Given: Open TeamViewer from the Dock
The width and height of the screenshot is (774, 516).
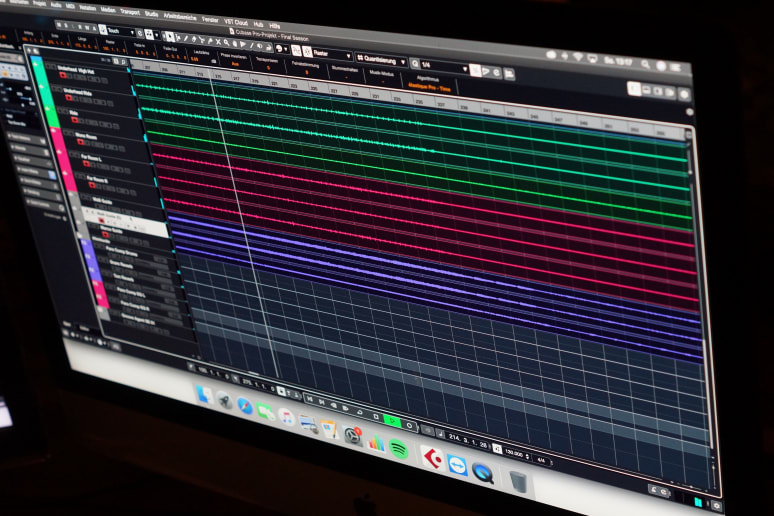Looking at the screenshot, I should 457,466.
